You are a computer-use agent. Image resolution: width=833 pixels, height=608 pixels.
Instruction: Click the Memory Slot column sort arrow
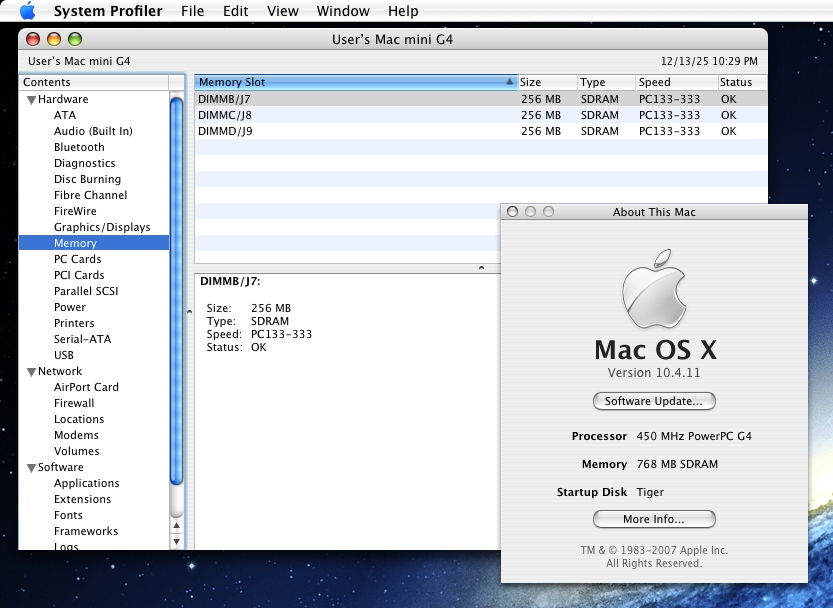510,82
